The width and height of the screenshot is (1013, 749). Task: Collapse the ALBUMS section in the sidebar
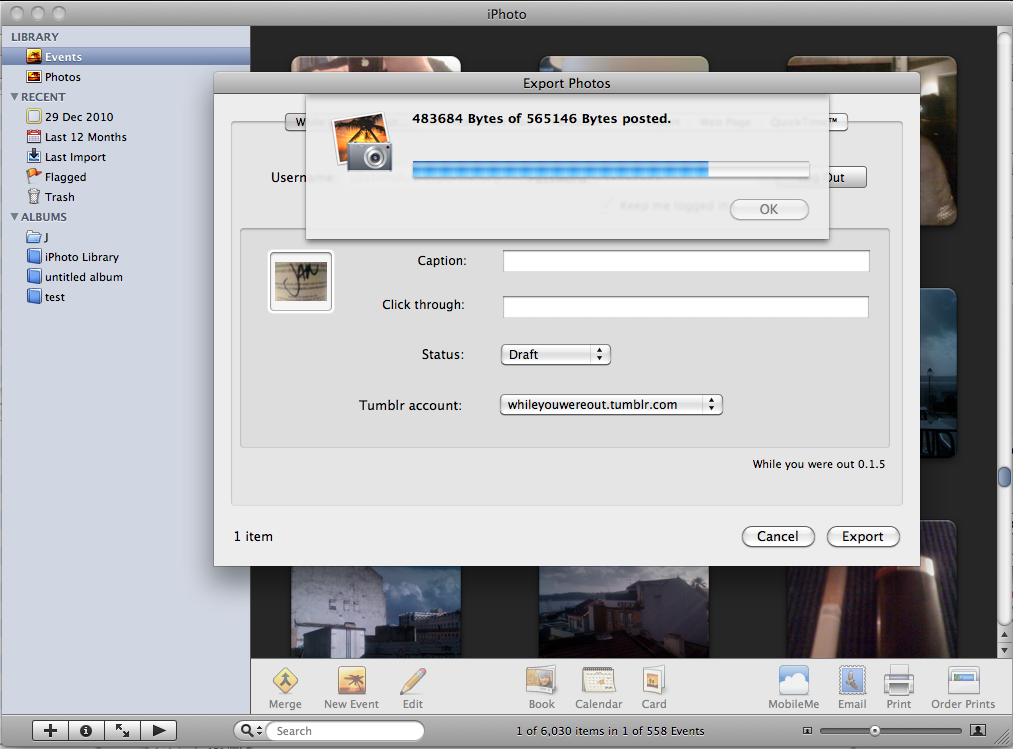(13, 216)
